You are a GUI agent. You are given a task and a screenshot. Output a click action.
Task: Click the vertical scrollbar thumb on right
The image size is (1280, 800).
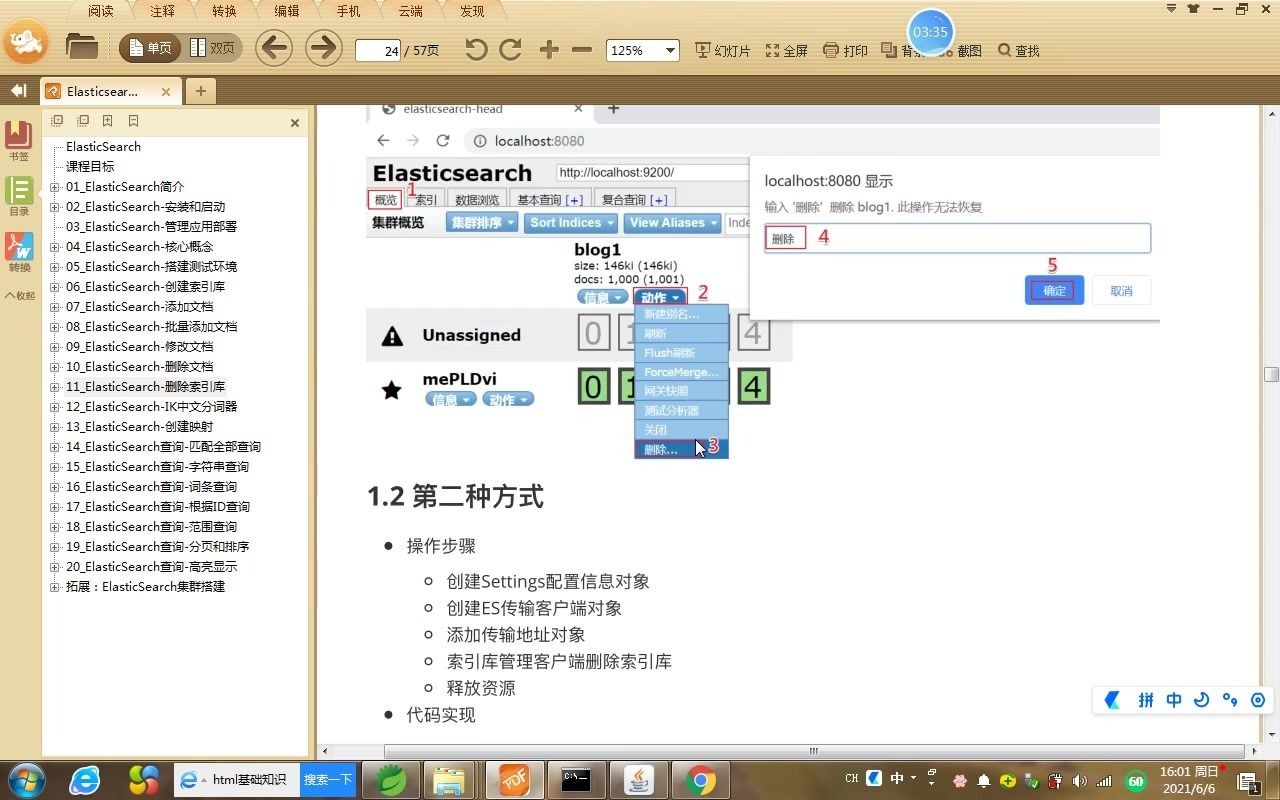tap(1271, 374)
